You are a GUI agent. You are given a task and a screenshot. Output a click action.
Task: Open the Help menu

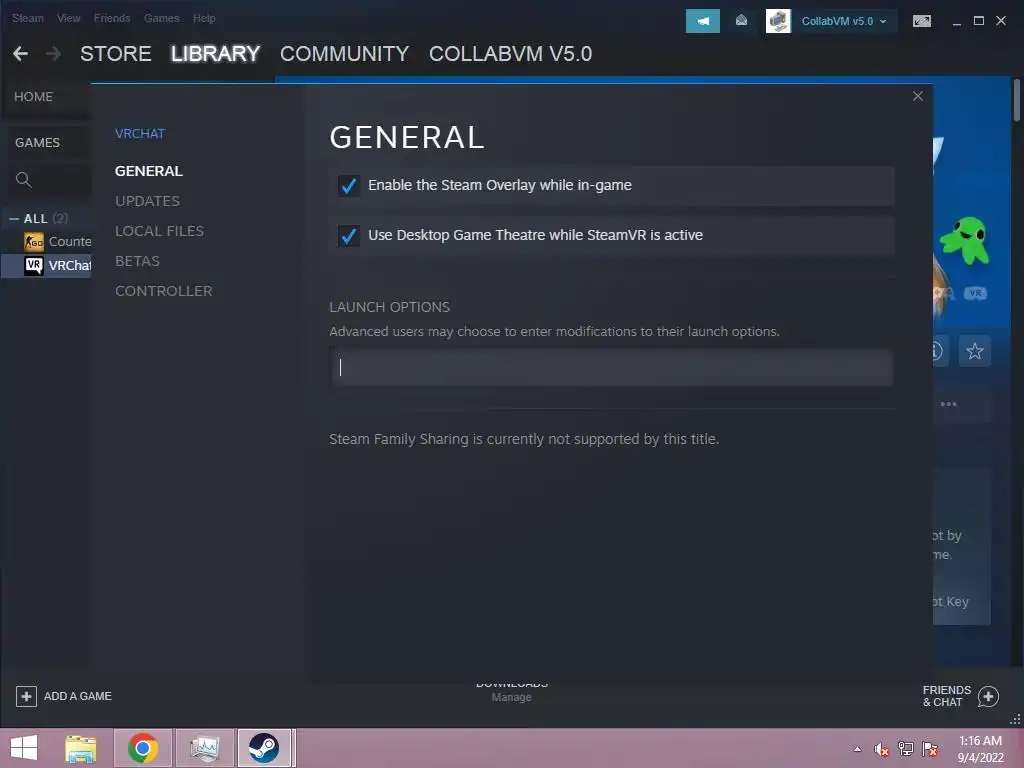point(204,18)
